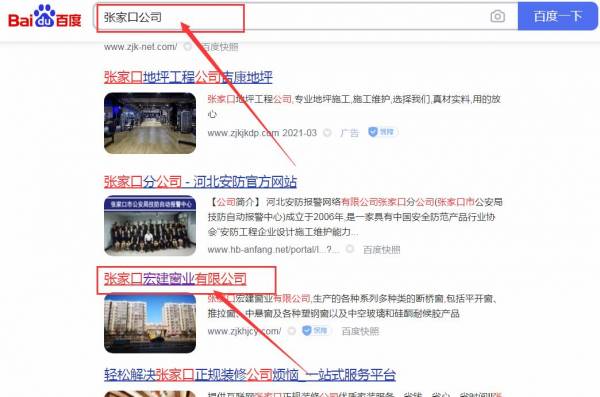
Task: Open 张家口地坪工程公司 吉康地坪 result title
Action: tap(188, 77)
